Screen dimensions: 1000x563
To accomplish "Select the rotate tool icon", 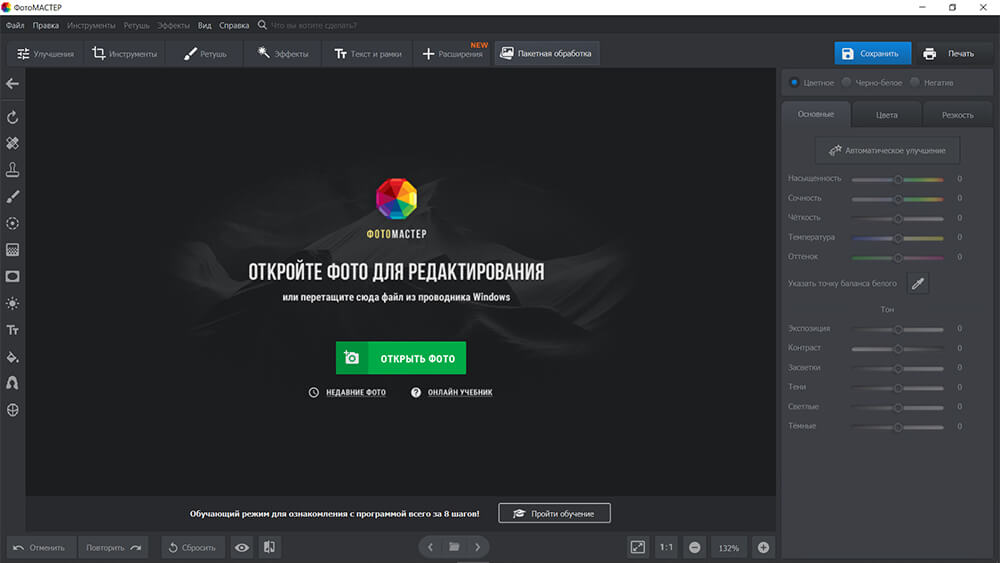I will [12, 117].
